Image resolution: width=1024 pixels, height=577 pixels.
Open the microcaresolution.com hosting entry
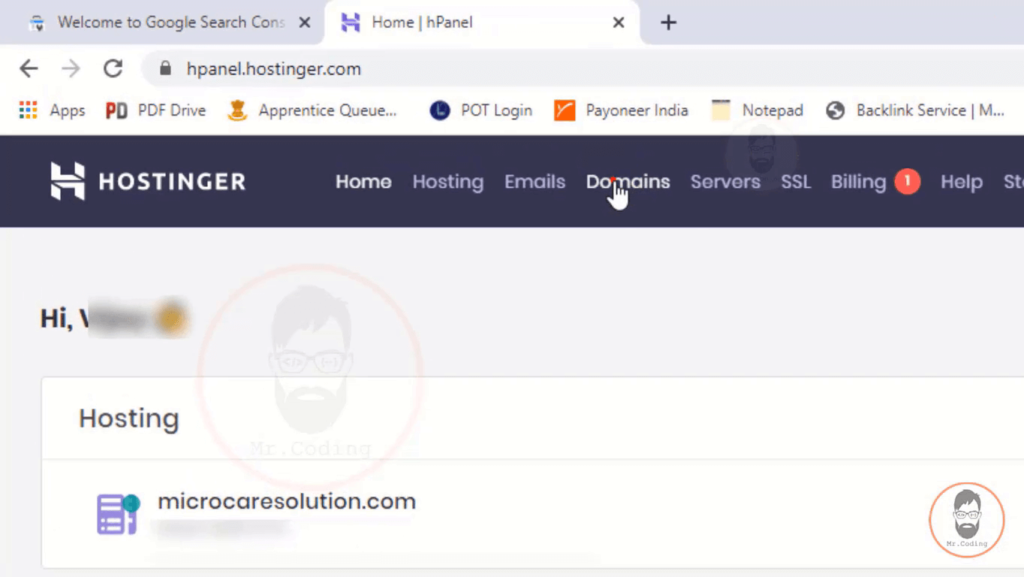pos(287,501)
